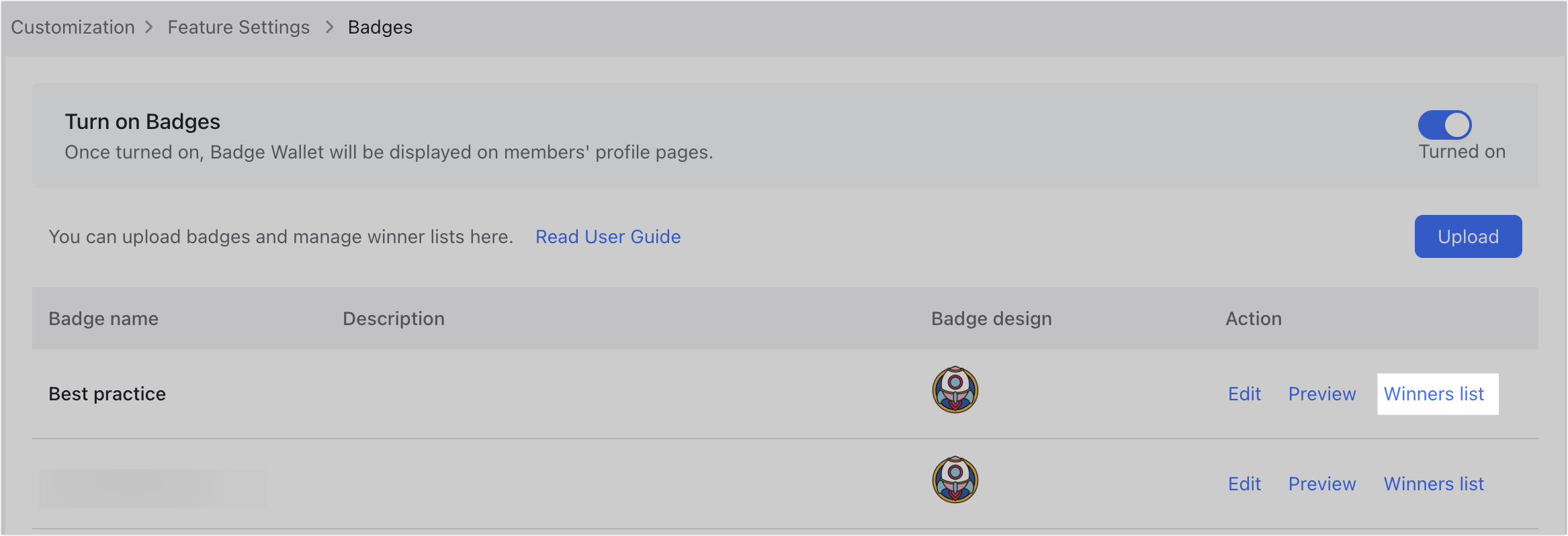Preview the Best practice badge
The width and height of the screenshot is (1568, 536).
coord(1322,394)
